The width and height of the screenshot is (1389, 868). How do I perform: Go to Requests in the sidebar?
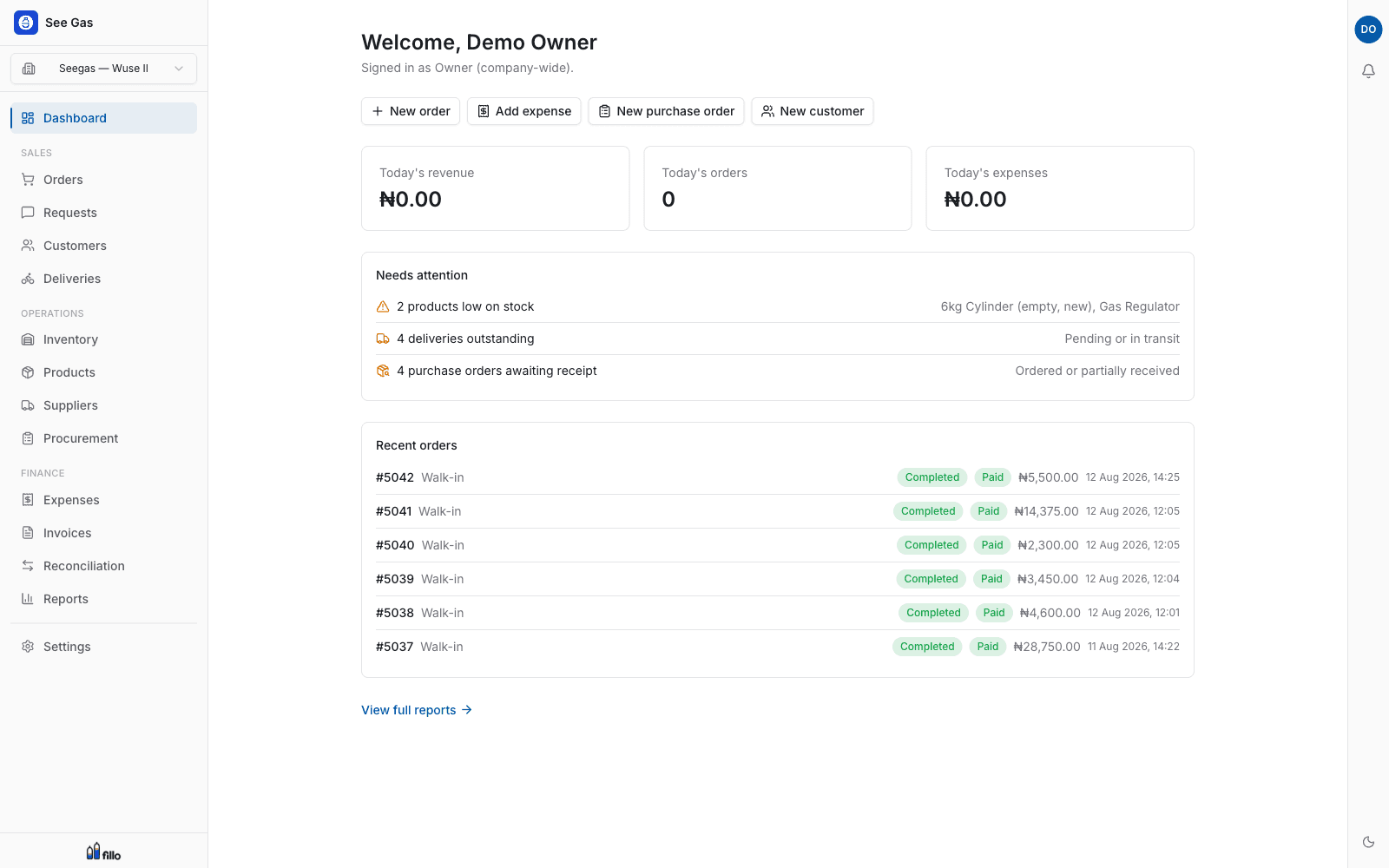[x=103, y=213]
